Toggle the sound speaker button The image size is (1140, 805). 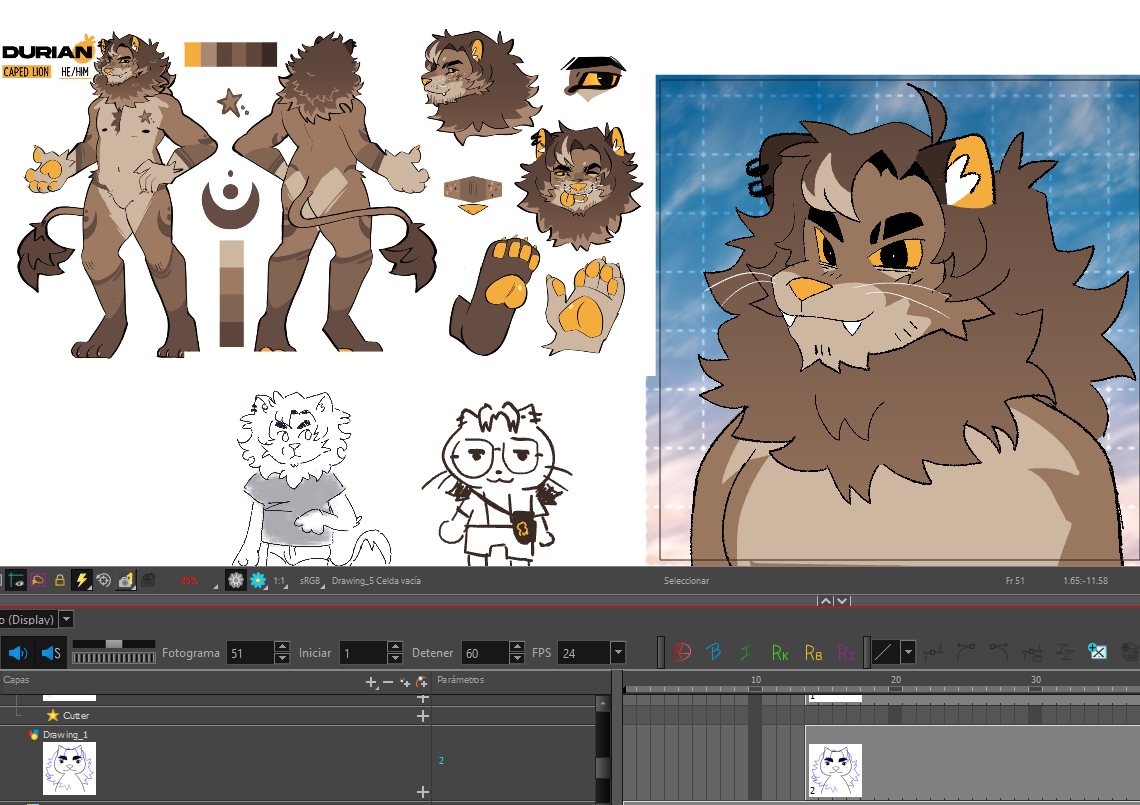[18, 653]
